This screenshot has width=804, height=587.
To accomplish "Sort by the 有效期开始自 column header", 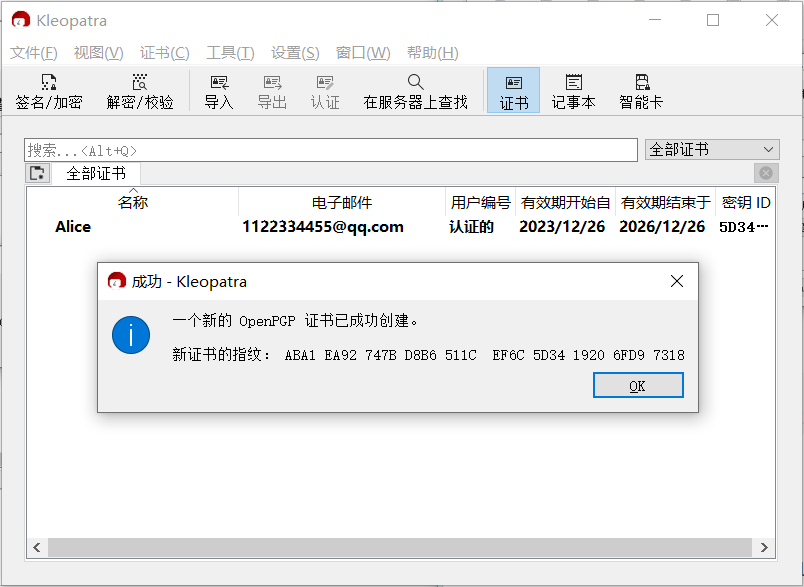I will coord(565,203).
